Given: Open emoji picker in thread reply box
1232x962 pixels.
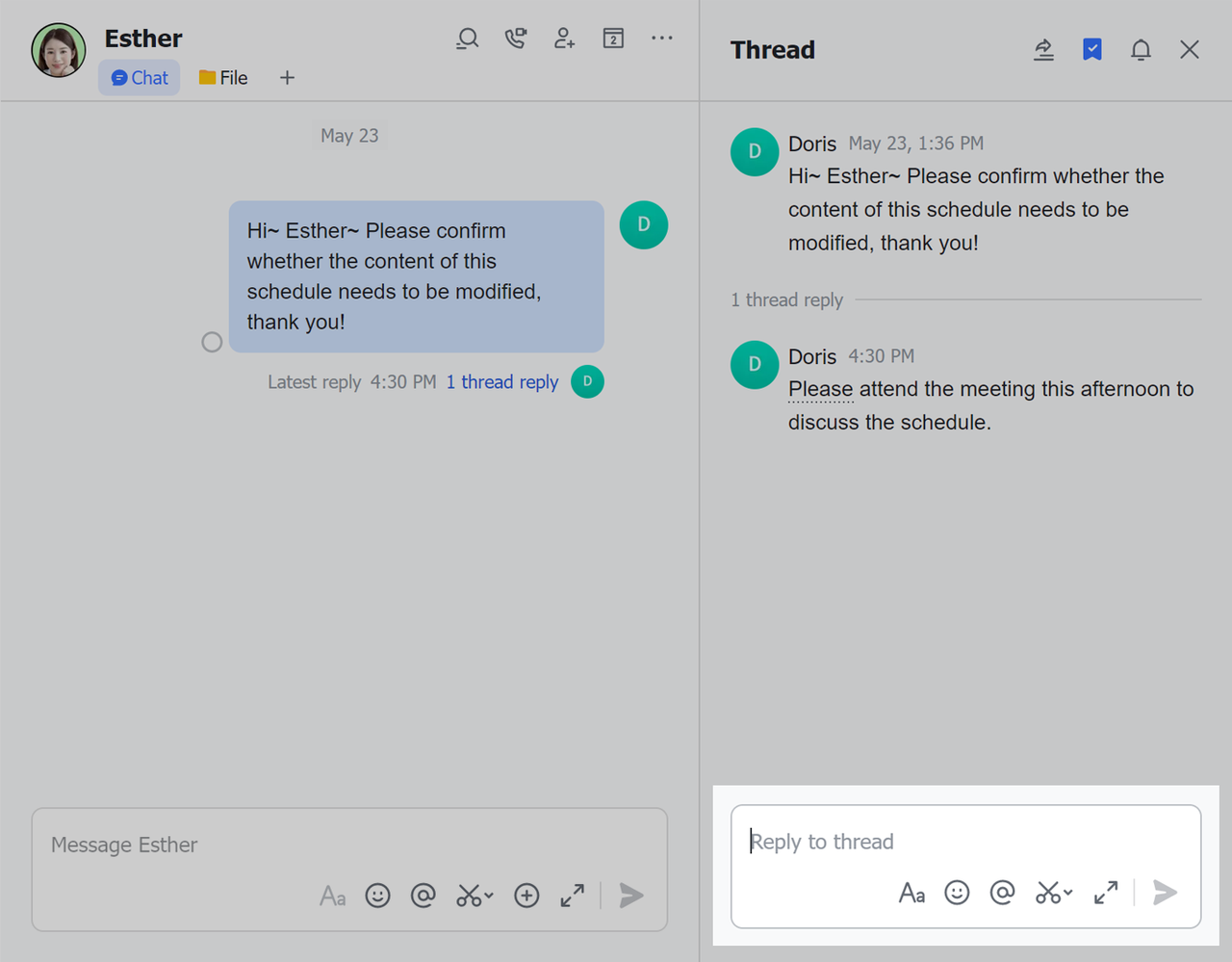Looking at the screenshot, I should tap(957, 893).
